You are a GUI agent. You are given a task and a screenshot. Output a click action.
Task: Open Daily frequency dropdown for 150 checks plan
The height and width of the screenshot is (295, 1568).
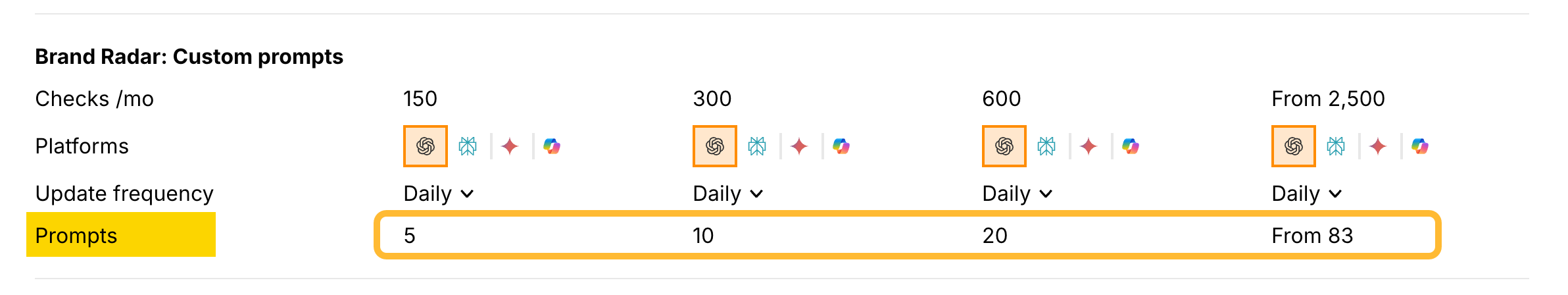pyautogui.click(x=439, y=194)
